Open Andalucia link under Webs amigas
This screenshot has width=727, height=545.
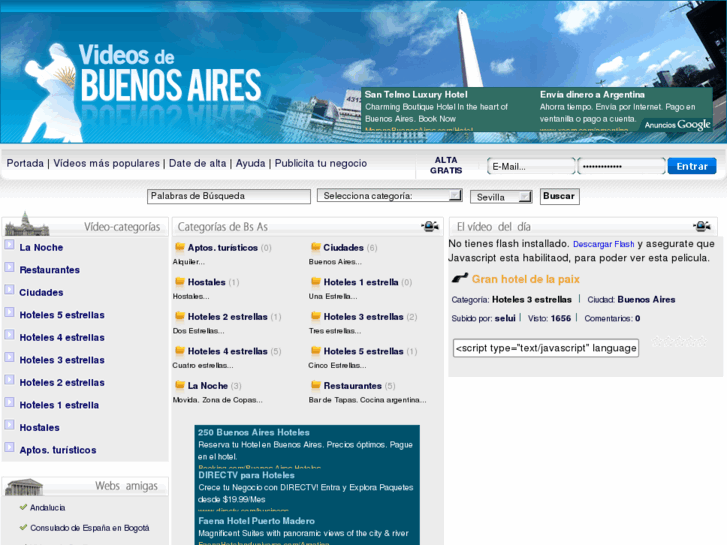[47, 507]
